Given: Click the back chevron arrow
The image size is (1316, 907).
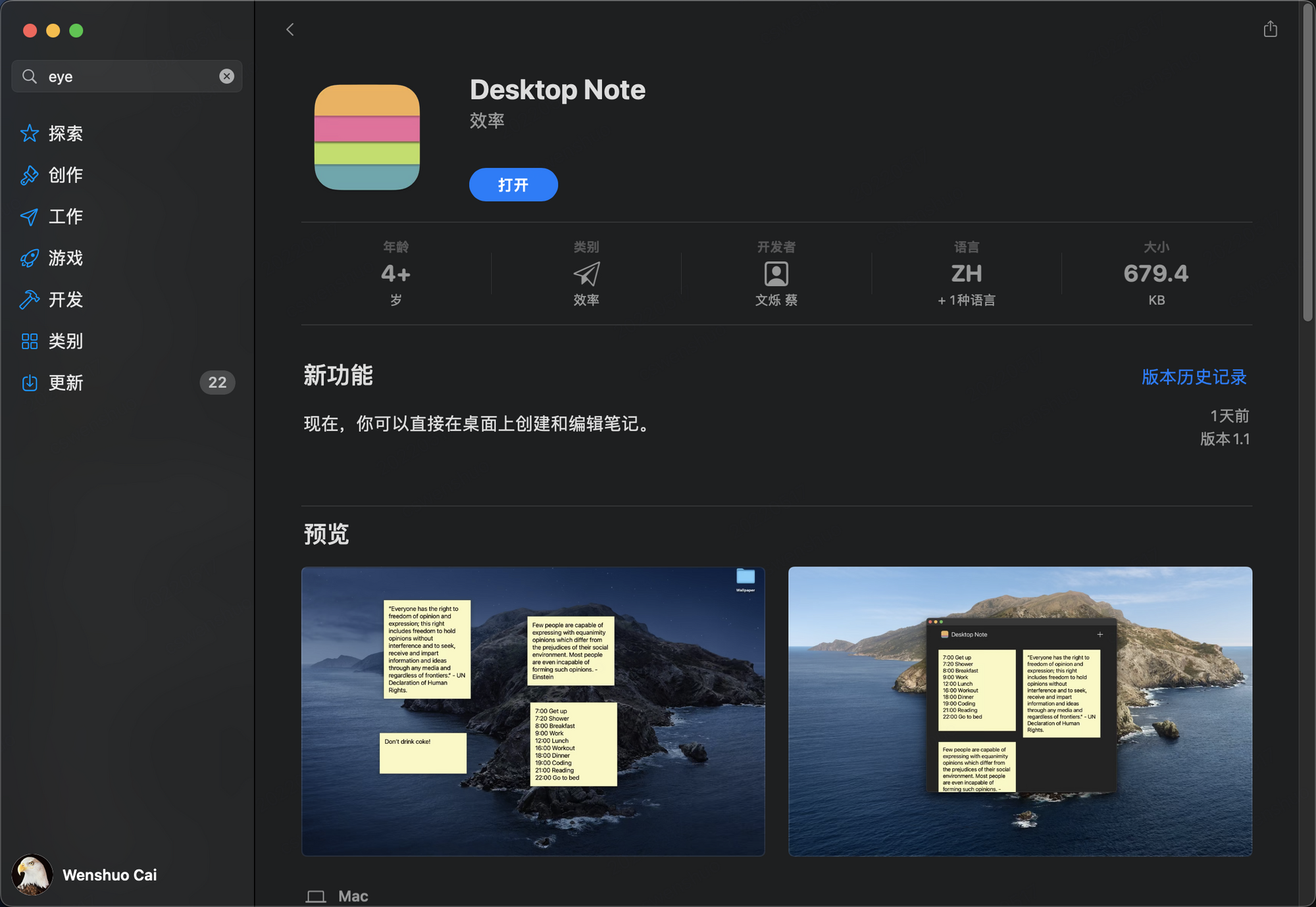Looking at the screenshot, I should pyautogui.click(x=290, y=30).
